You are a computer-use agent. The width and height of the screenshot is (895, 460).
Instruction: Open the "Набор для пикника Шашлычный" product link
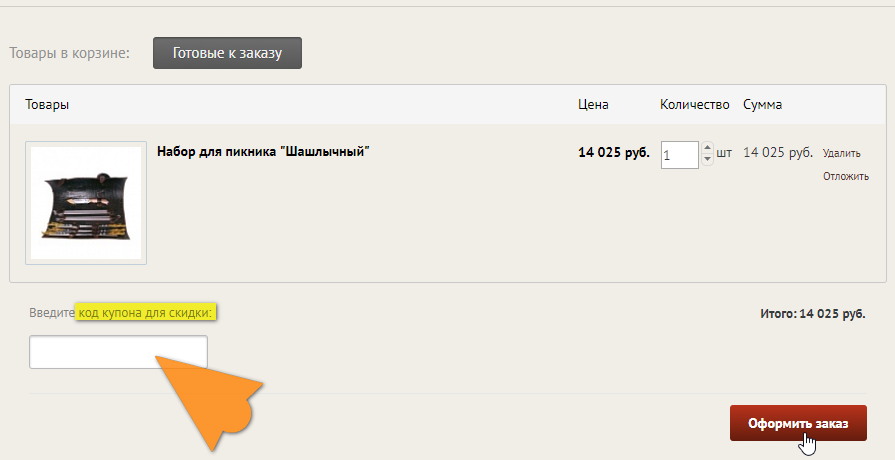[x=263, y=152]
